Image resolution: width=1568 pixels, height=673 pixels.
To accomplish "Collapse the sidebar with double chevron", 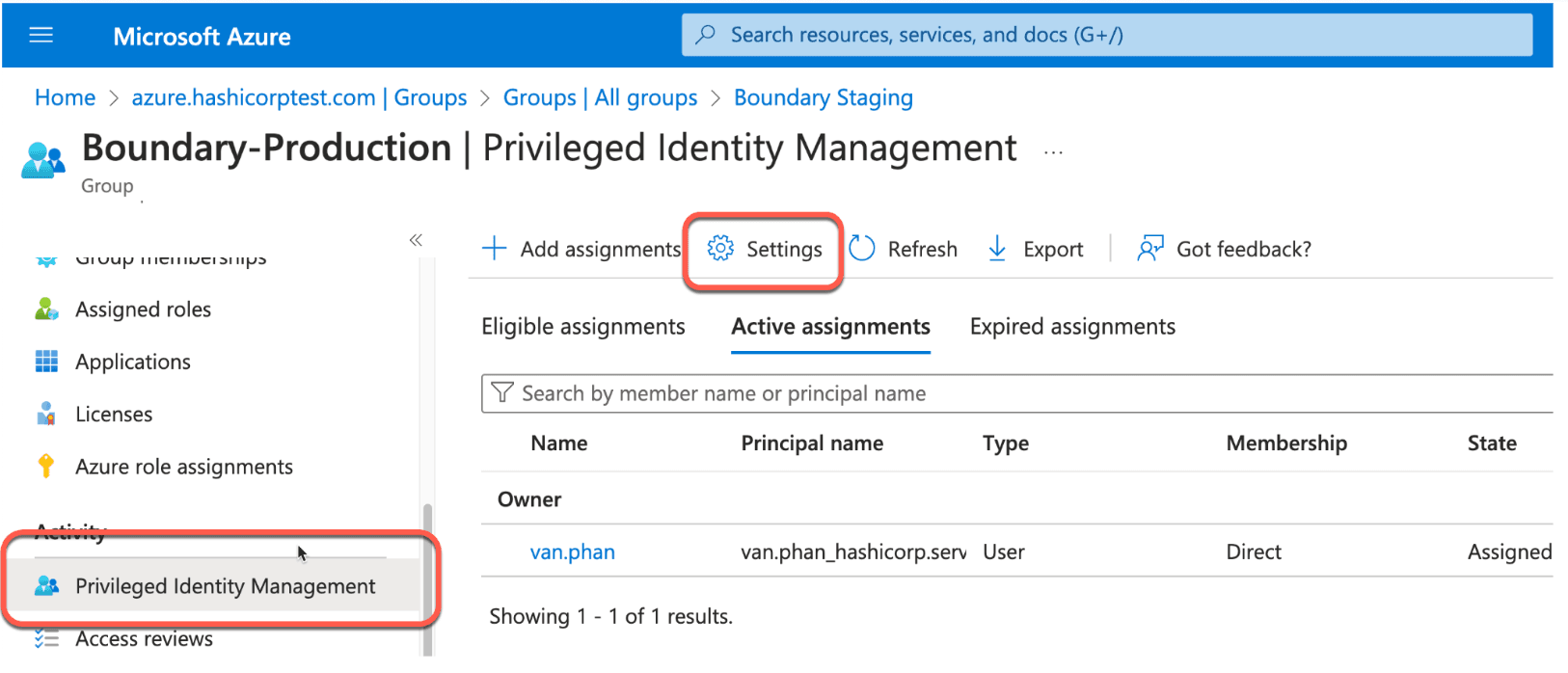I will tap(416, 240).
